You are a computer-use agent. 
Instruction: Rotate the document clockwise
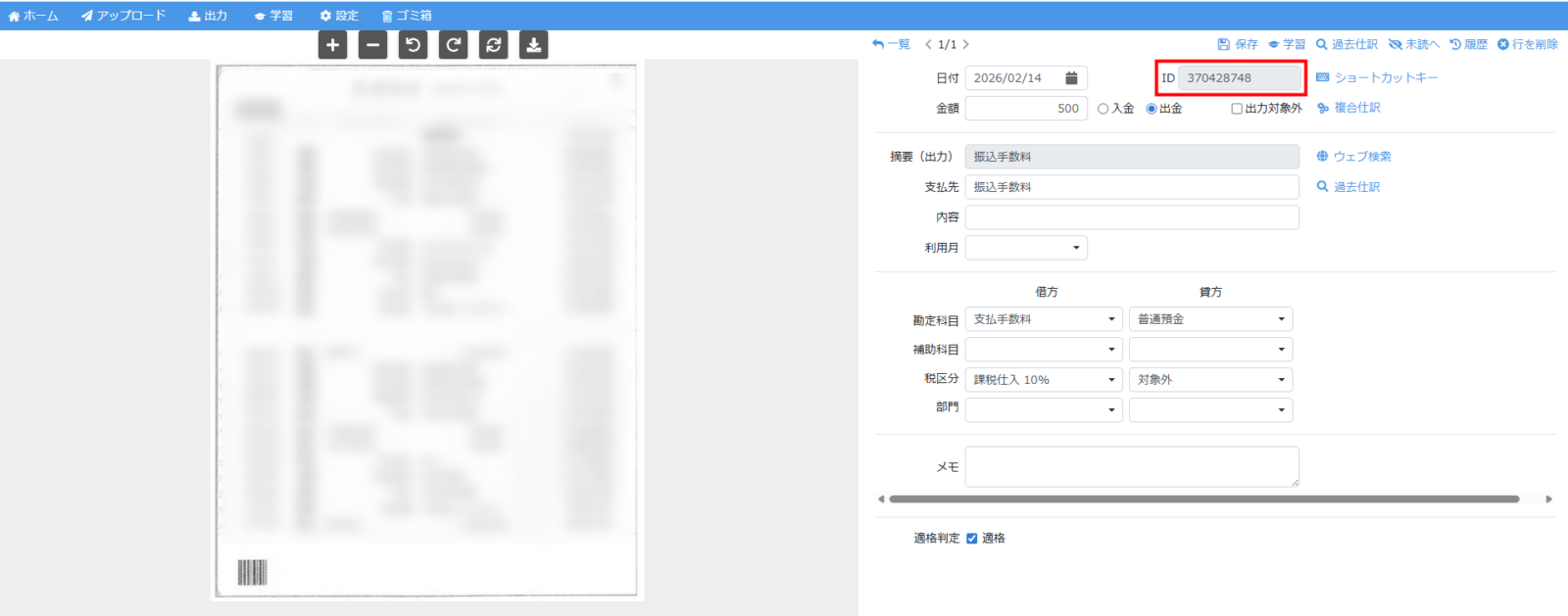click(453, 45)
